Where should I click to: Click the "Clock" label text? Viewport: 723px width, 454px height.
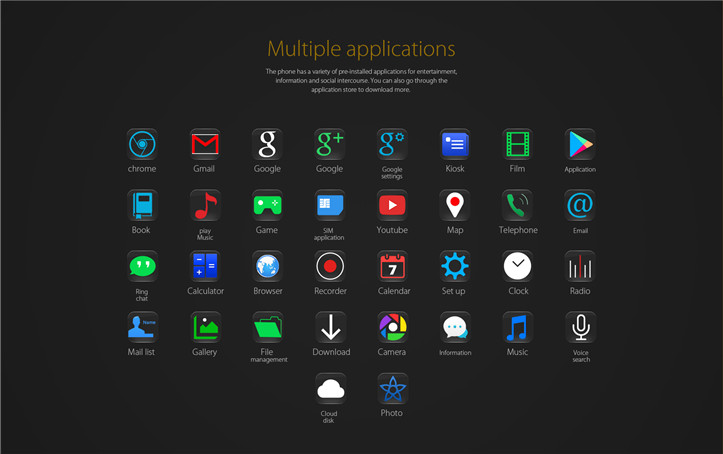[x=518, y=291]
